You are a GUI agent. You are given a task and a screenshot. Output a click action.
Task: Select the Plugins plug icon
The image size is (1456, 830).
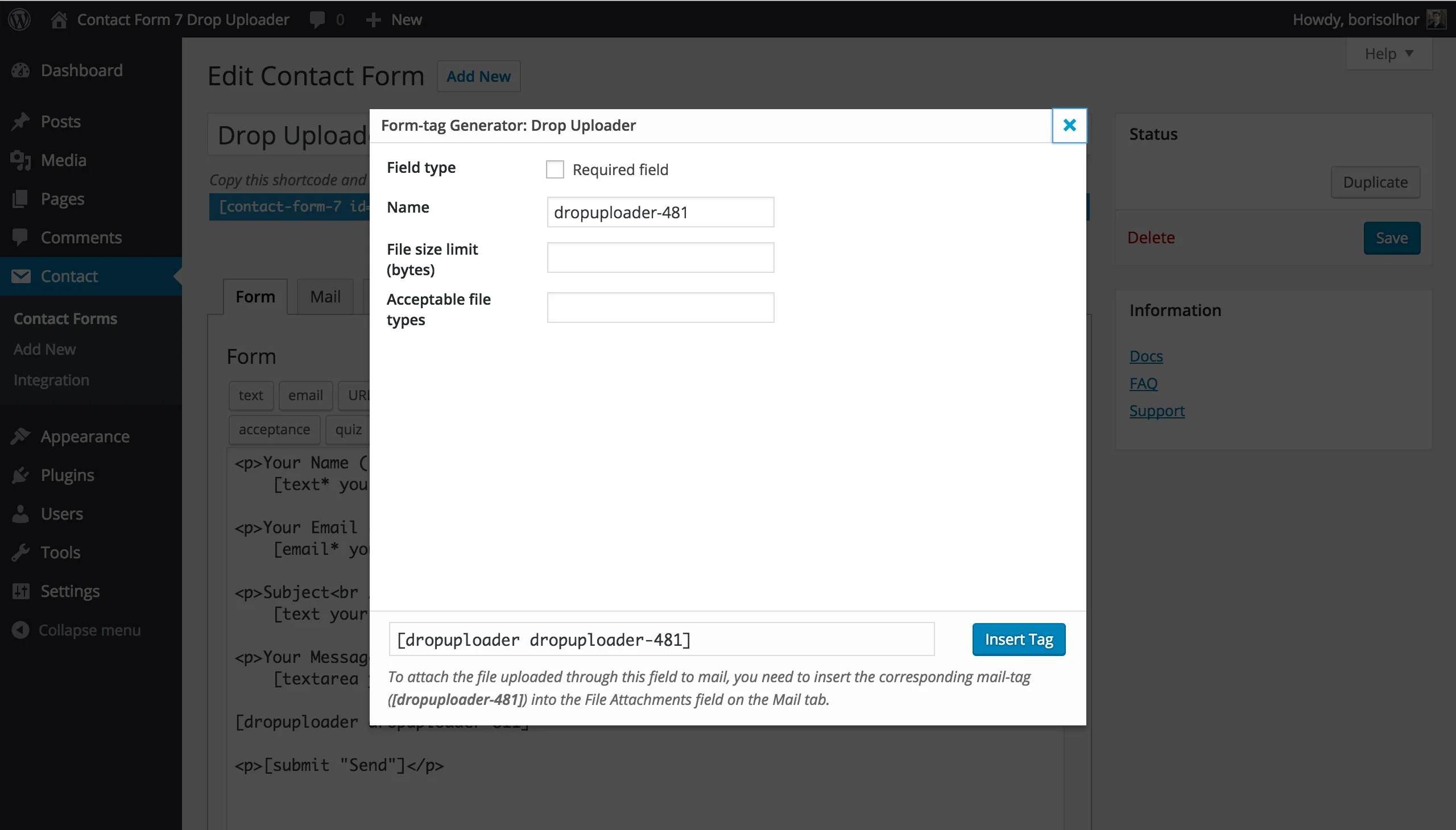click(22, 475)
